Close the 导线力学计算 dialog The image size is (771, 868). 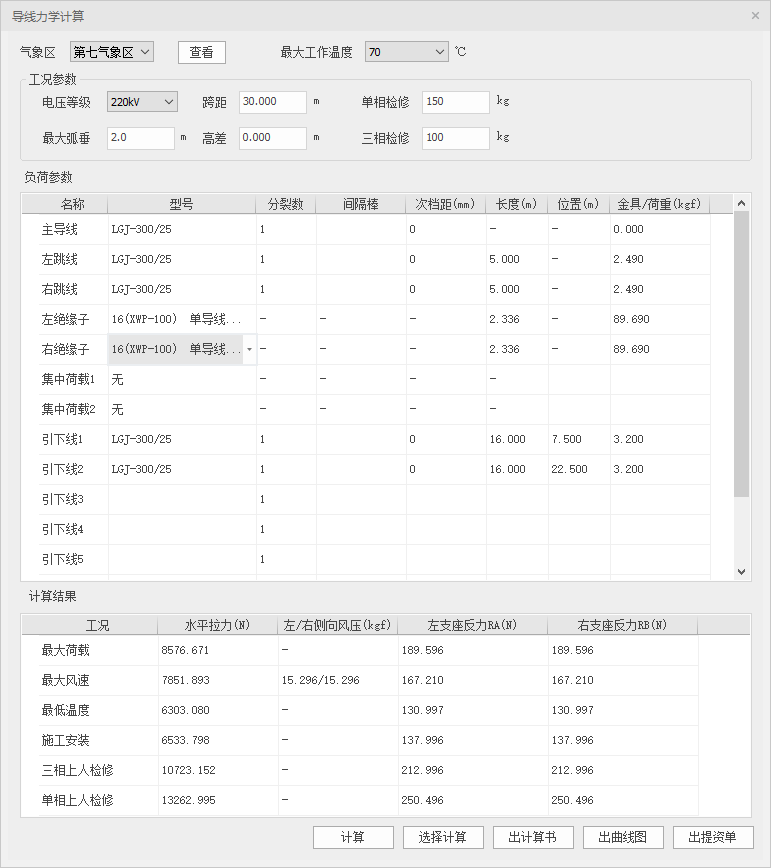755,16
